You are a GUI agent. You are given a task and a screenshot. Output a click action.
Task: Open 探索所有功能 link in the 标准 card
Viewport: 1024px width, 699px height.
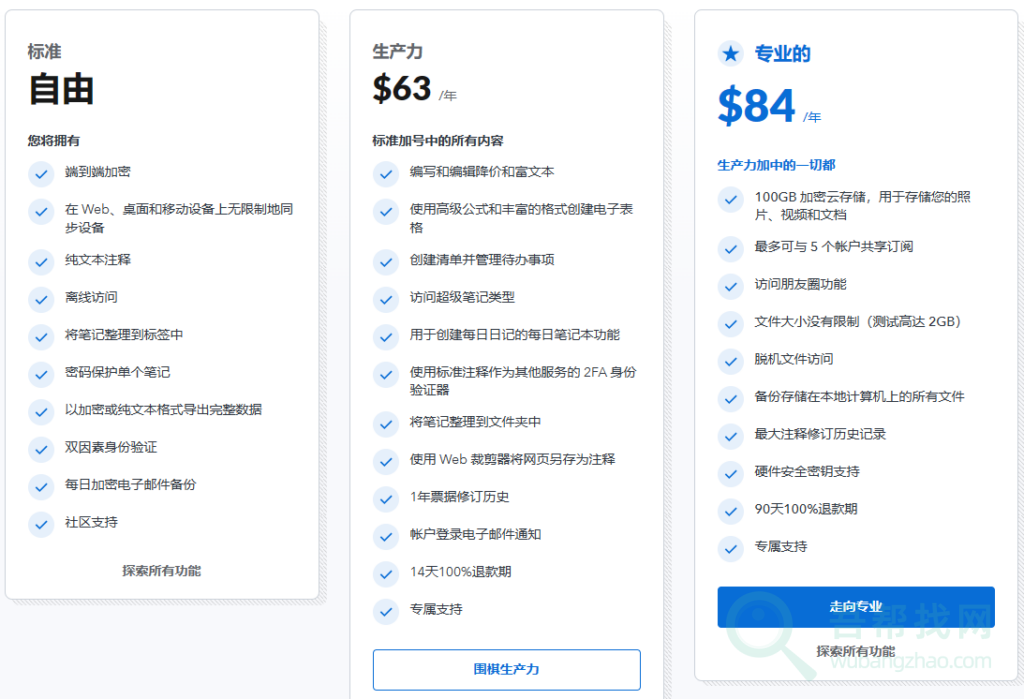pyautogui.click(x=162, y=571)
